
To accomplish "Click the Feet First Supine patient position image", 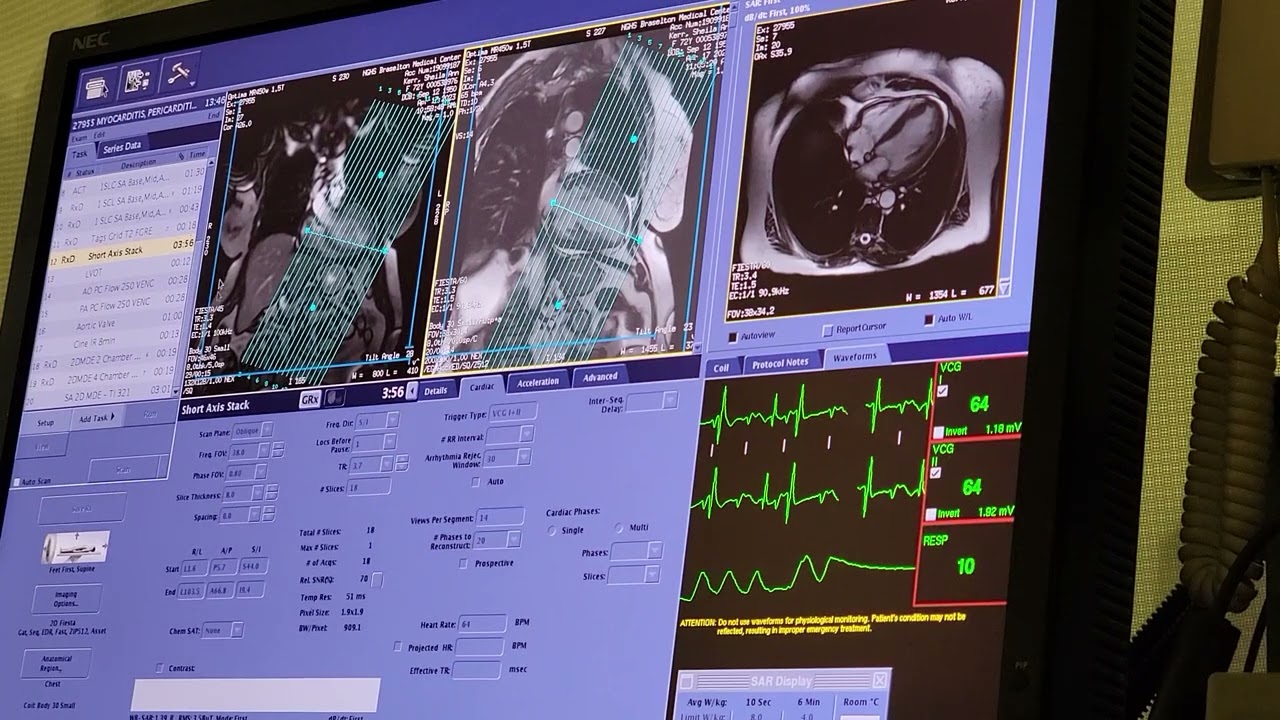I will [x=76, y=547].
